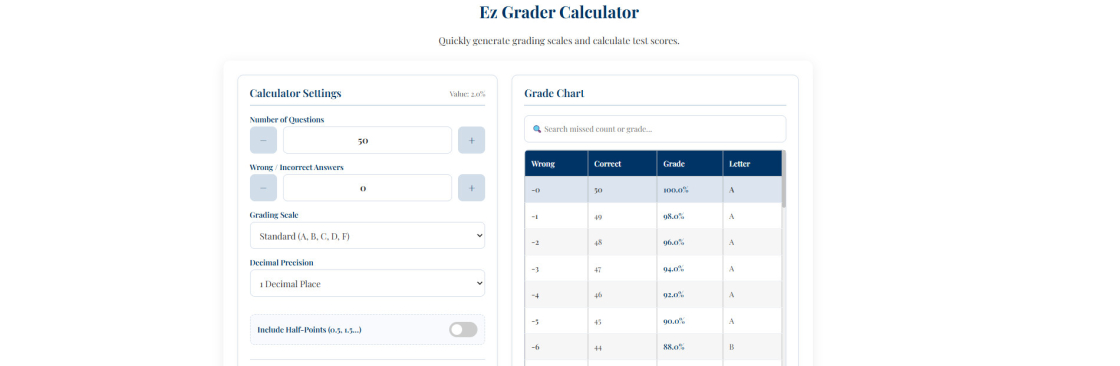This screenshot has height=366, width=1120.
Task: Click the Wrong / Incorrect Answers field showing 0
Action: [367, 188]
